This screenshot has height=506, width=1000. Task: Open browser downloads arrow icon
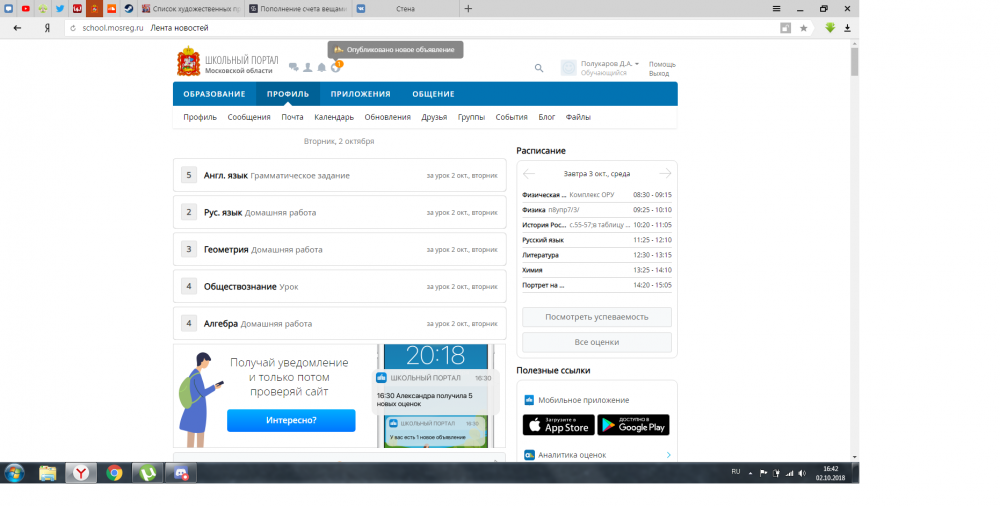coord(848,28)
